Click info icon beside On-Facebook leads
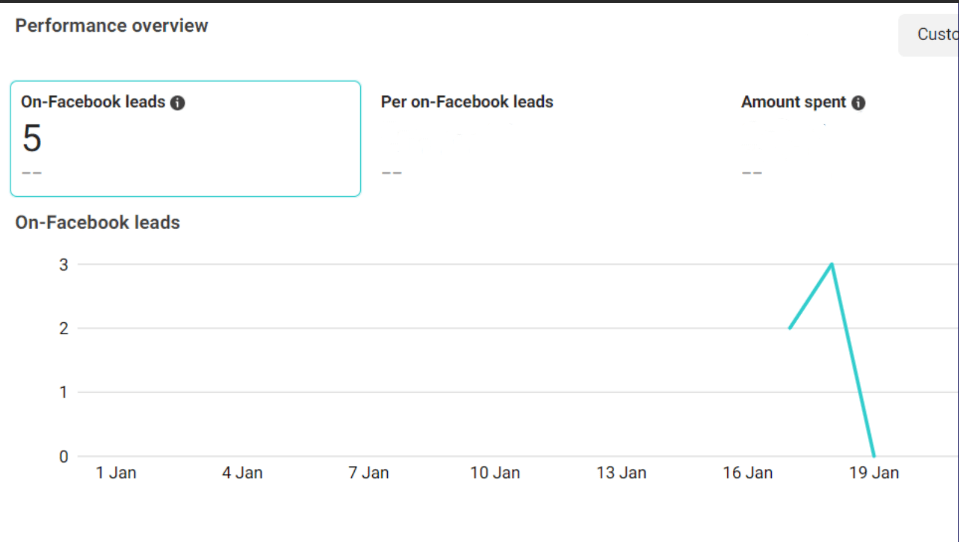The height and width of the screenshot is (542, 959). coord(178,103)
